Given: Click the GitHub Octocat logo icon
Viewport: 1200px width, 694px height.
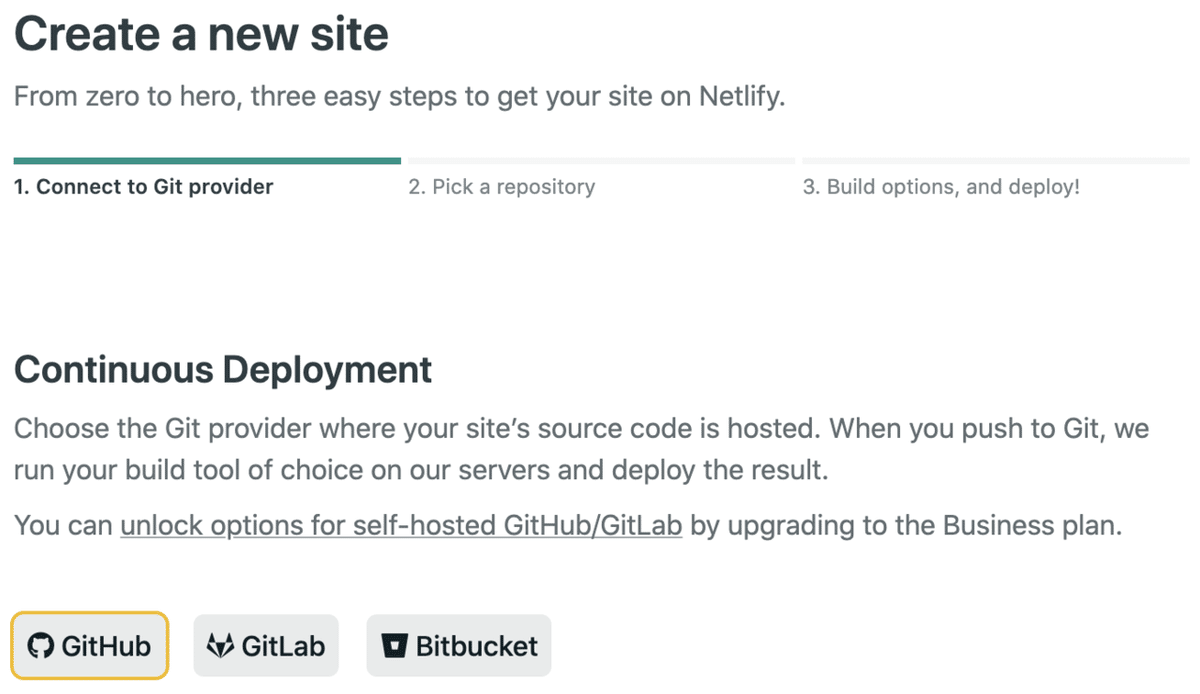Looking at the screenshot, I should point(40,646).
